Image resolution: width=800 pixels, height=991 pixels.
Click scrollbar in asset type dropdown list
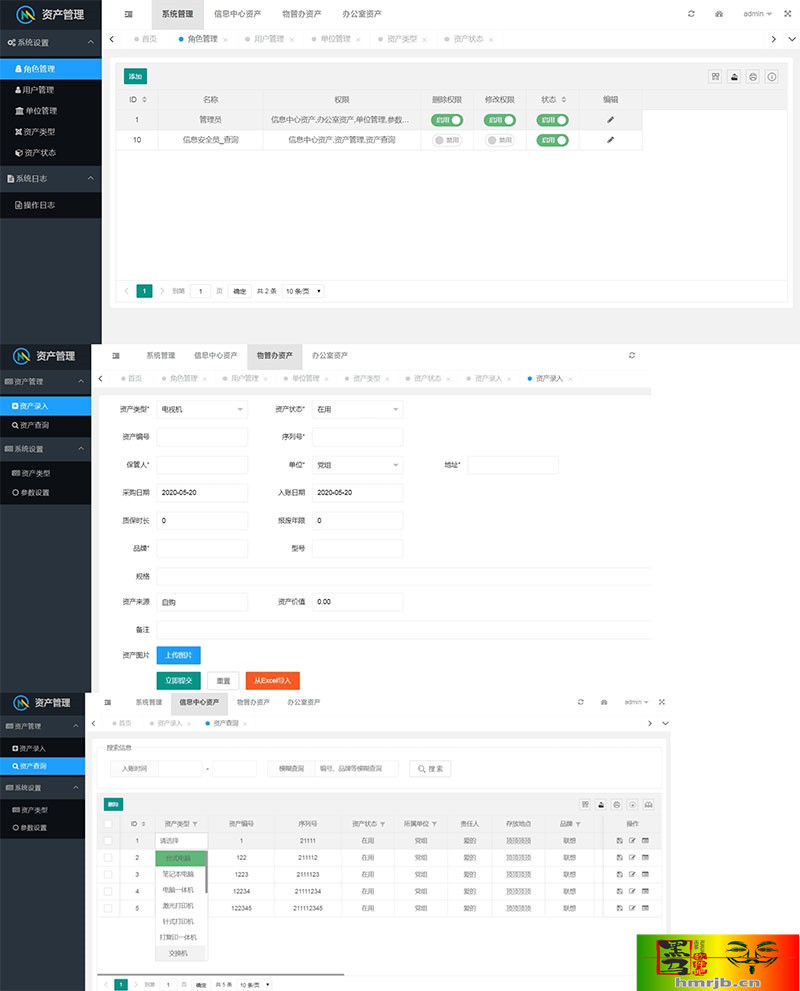click(206, 872)
